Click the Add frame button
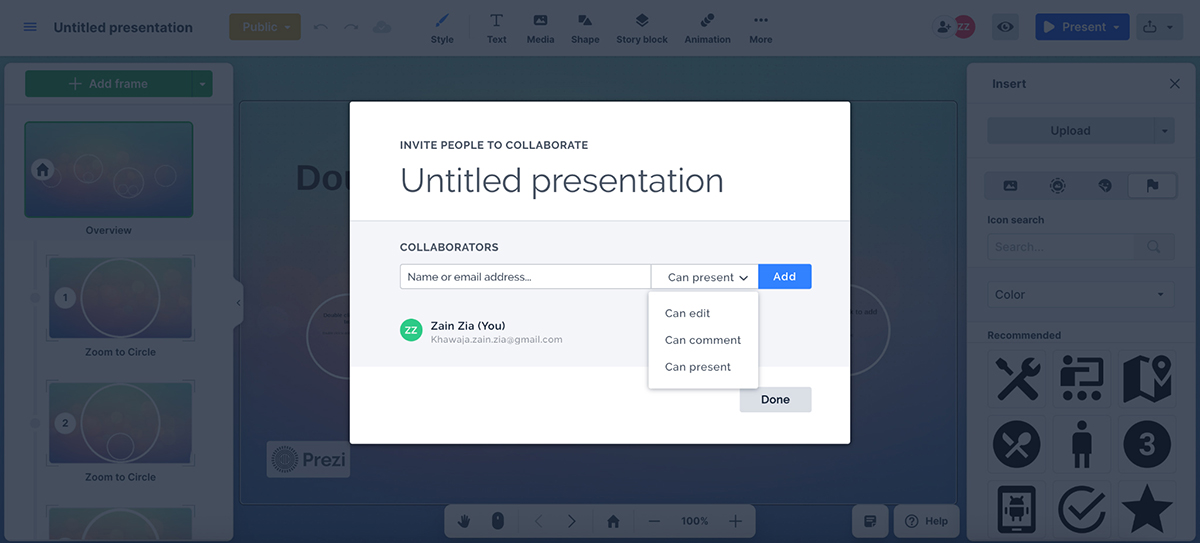The width and height of the screenshot is (1200, 543). [x=108, y=84]
